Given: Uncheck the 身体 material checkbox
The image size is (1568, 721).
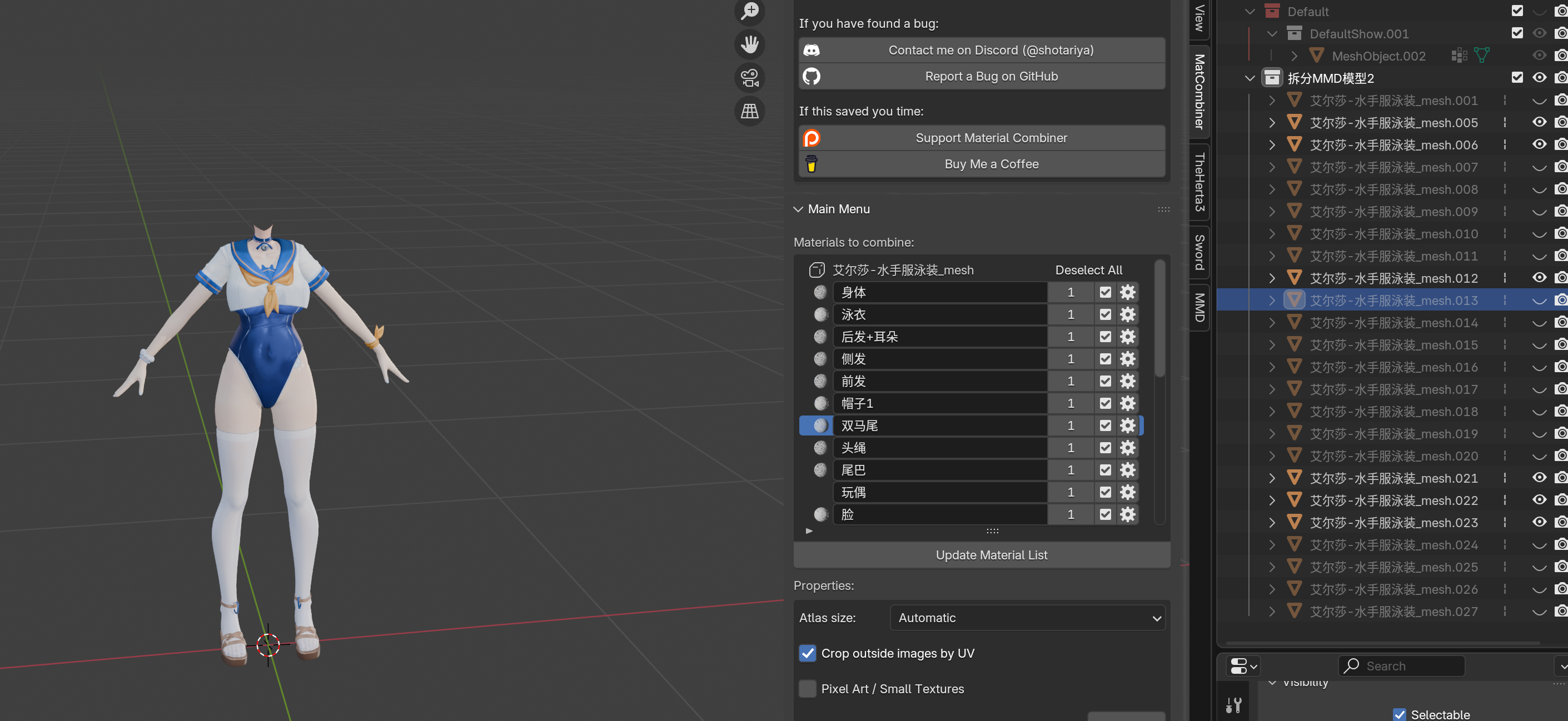Looking at the screenshot, I should point(1106,293).
